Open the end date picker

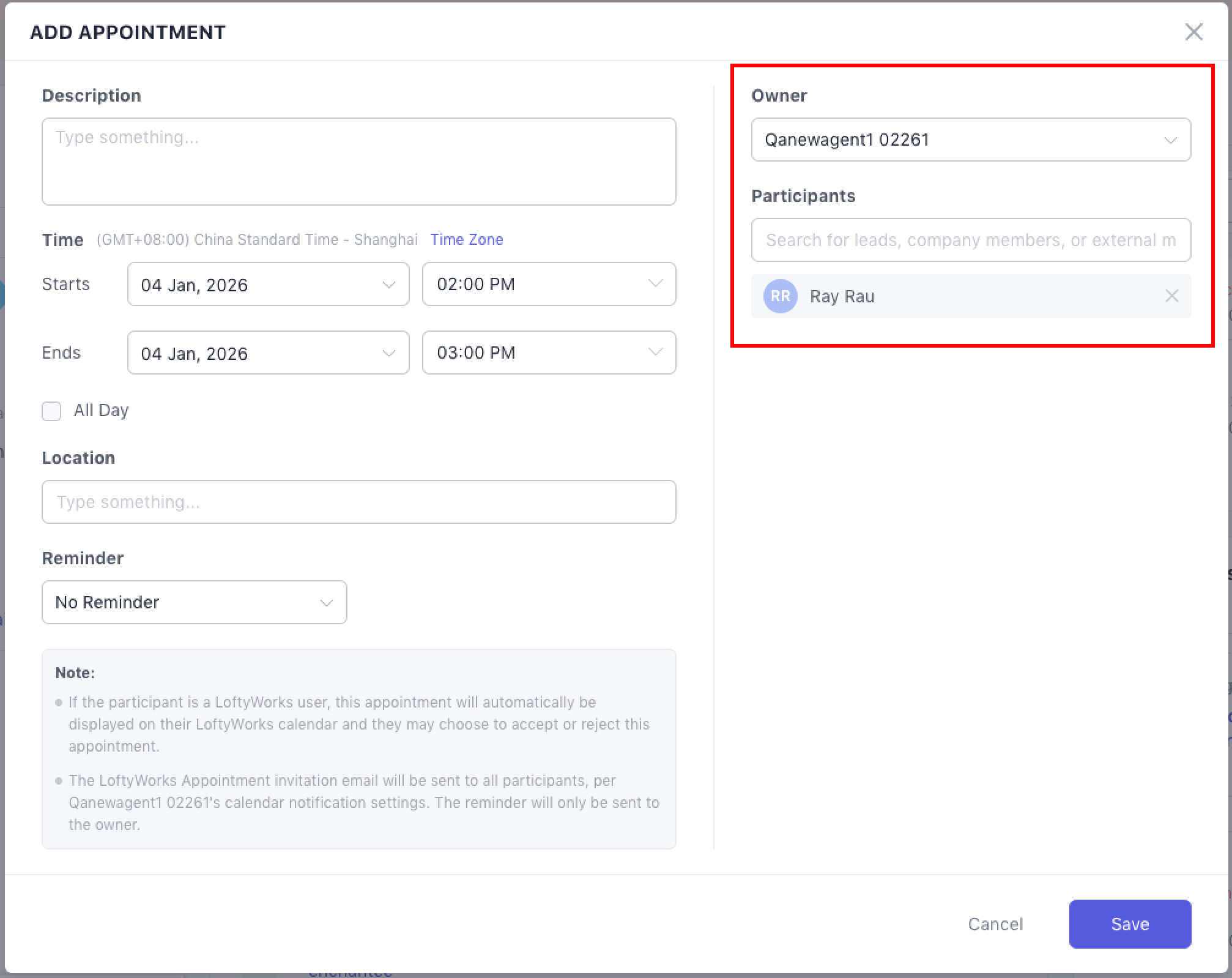coord(268,353)
